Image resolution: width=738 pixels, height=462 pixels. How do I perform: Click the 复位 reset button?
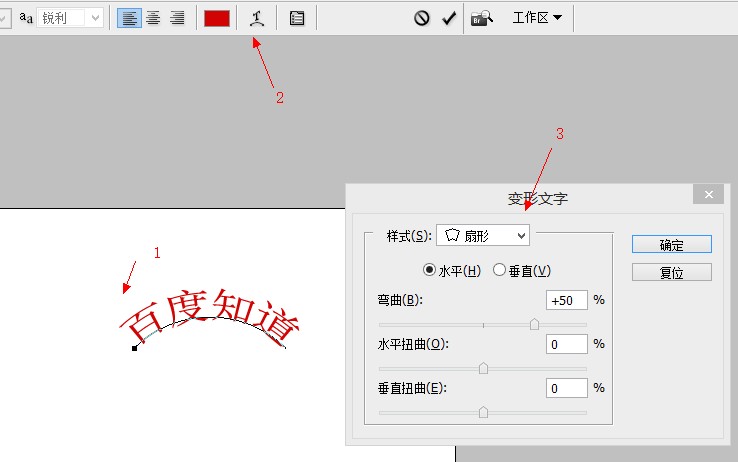672,272
